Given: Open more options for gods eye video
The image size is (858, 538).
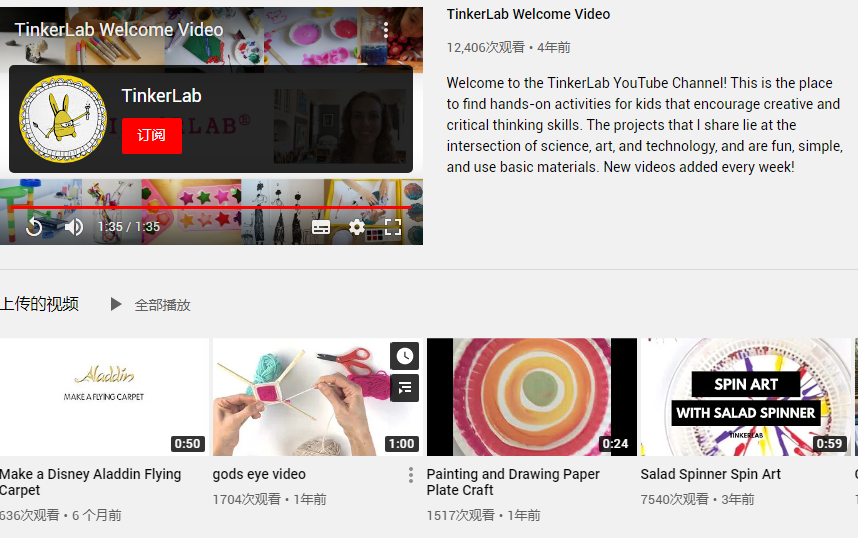Looking at the screenshot, I should [410, 475].
